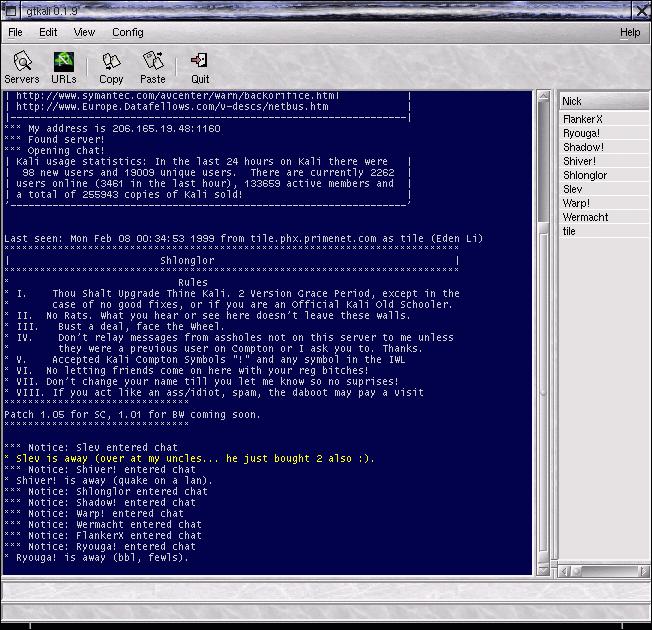Viewport: 652px width, 630px height.
Task: Open the Help menu
Action: (x=629, y=32)
